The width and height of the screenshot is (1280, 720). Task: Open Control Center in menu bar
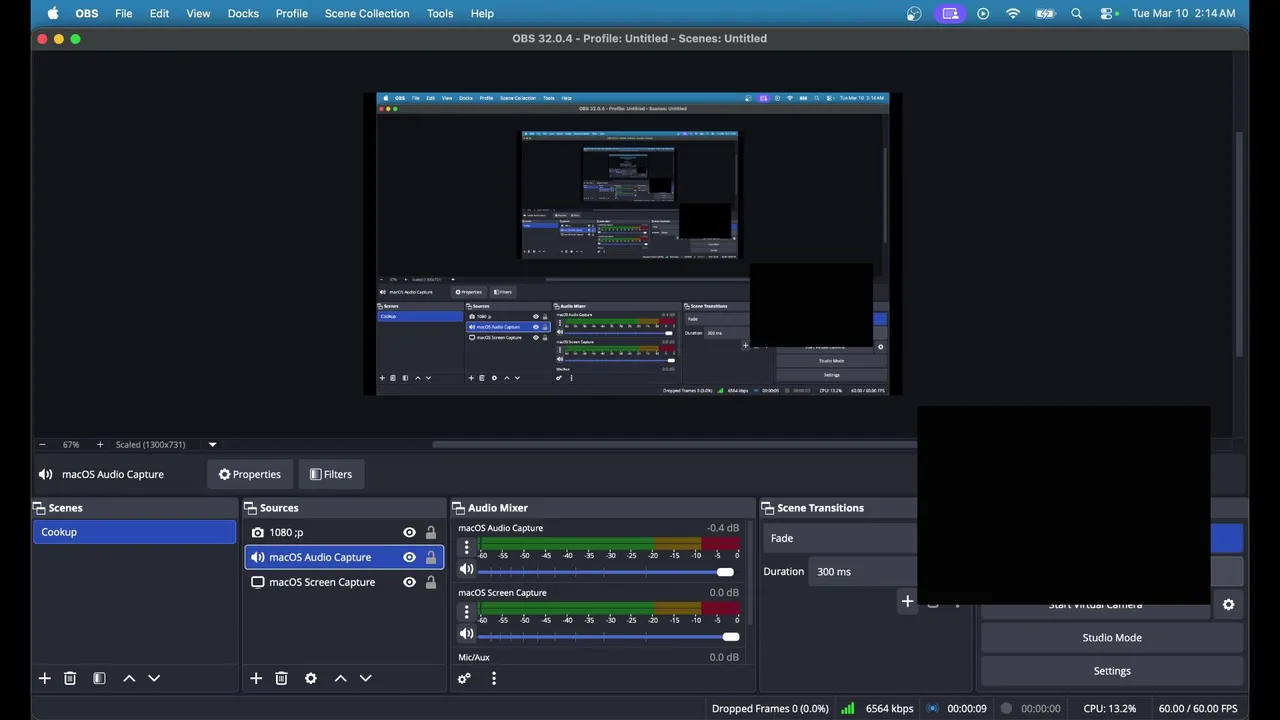(x=1108, y=13)
